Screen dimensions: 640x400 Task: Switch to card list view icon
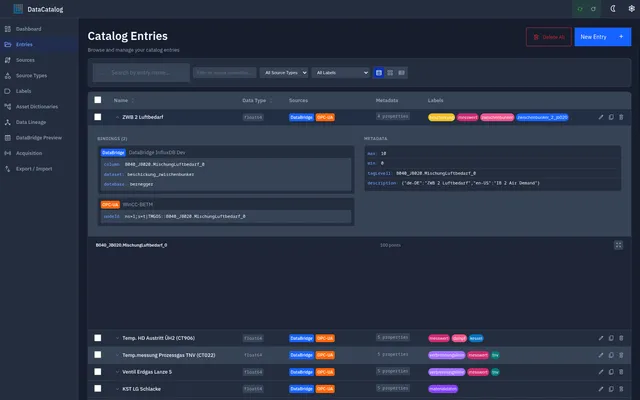(x=402, y=73)
